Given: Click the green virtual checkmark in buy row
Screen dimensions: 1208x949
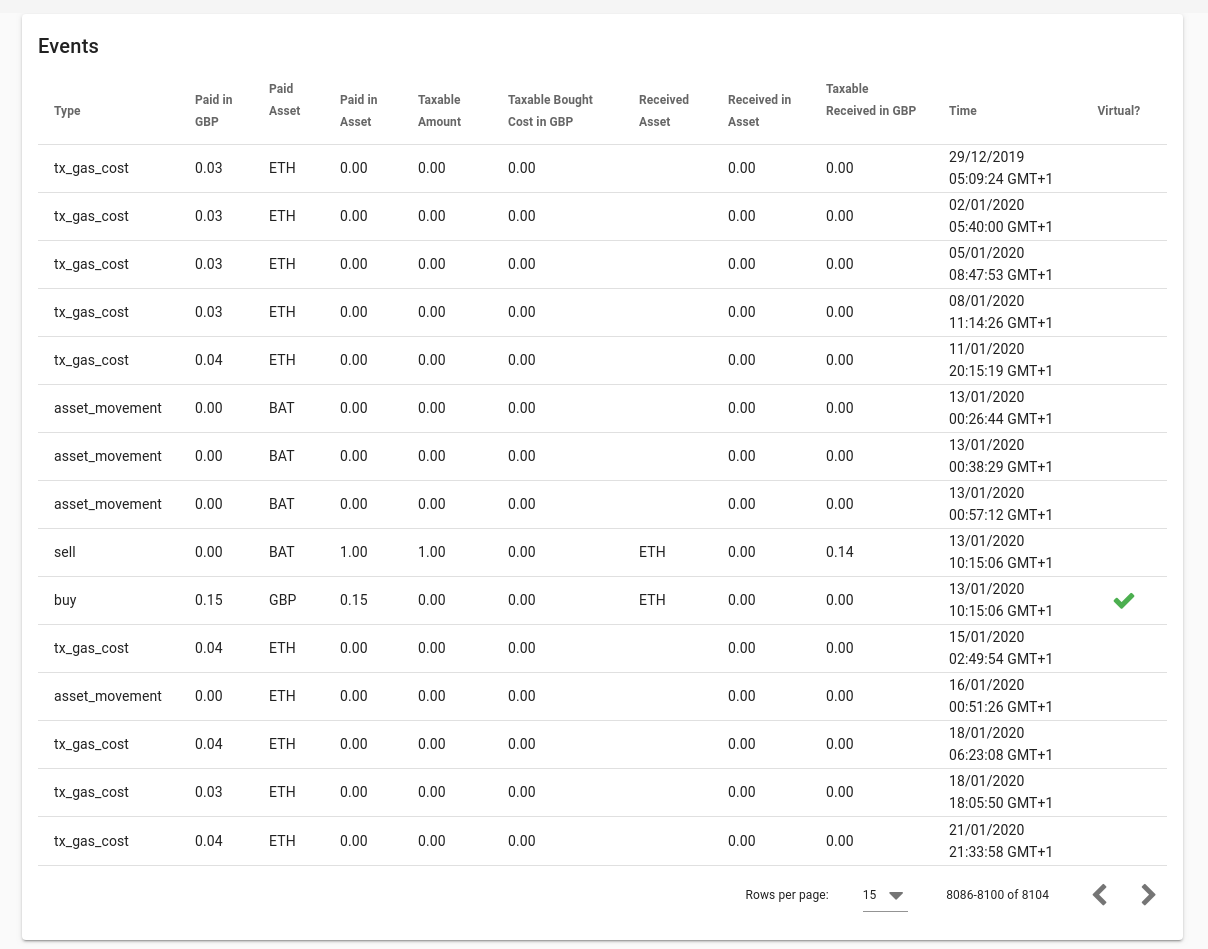Looking at the screenshot, I should pyautogui.click(x=1124, y=600).
